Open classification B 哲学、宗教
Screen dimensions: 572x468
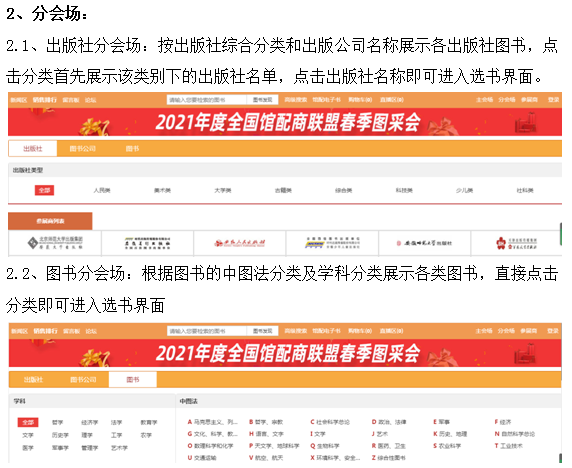click(266, 422)
